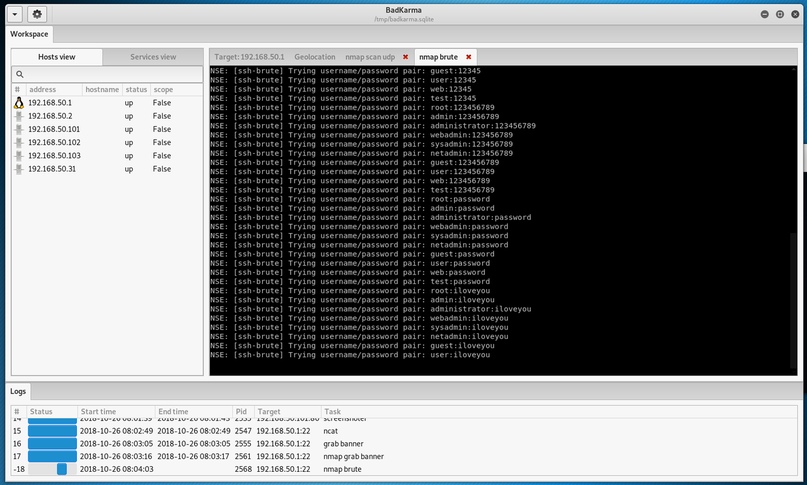This screenshot has width=807, height=485.
Task: Switch to Services view
Action: click(x=153, y=57)
